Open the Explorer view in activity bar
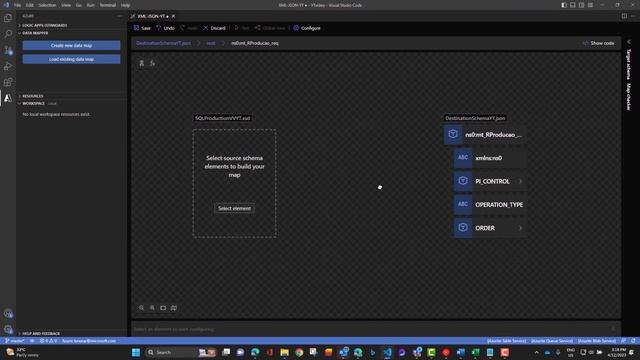This screenshot has width=640, height=360. coord(8,18)
